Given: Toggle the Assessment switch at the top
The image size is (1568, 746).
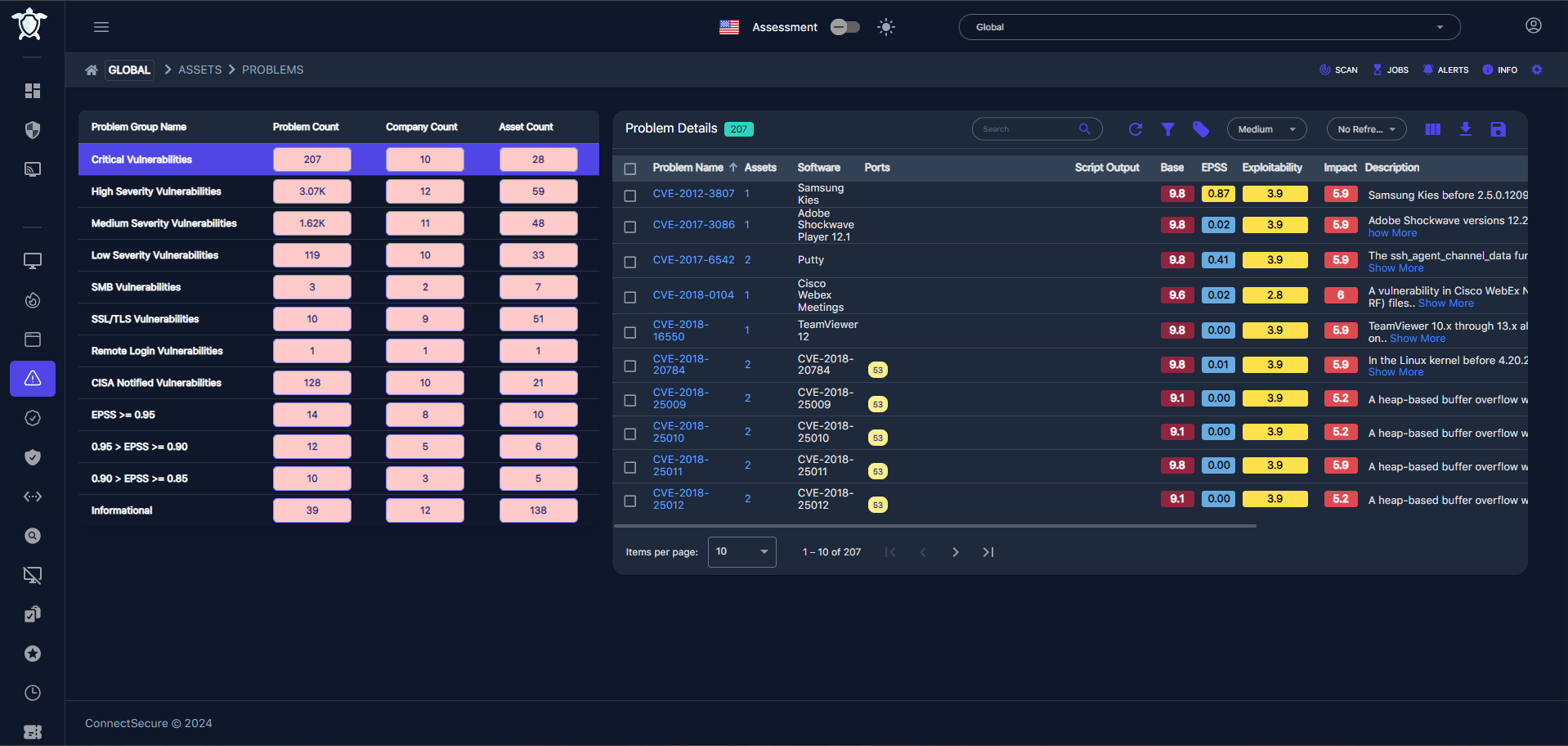Looking at the screenshot, I should pyautogui.click(x=844, y=26).
